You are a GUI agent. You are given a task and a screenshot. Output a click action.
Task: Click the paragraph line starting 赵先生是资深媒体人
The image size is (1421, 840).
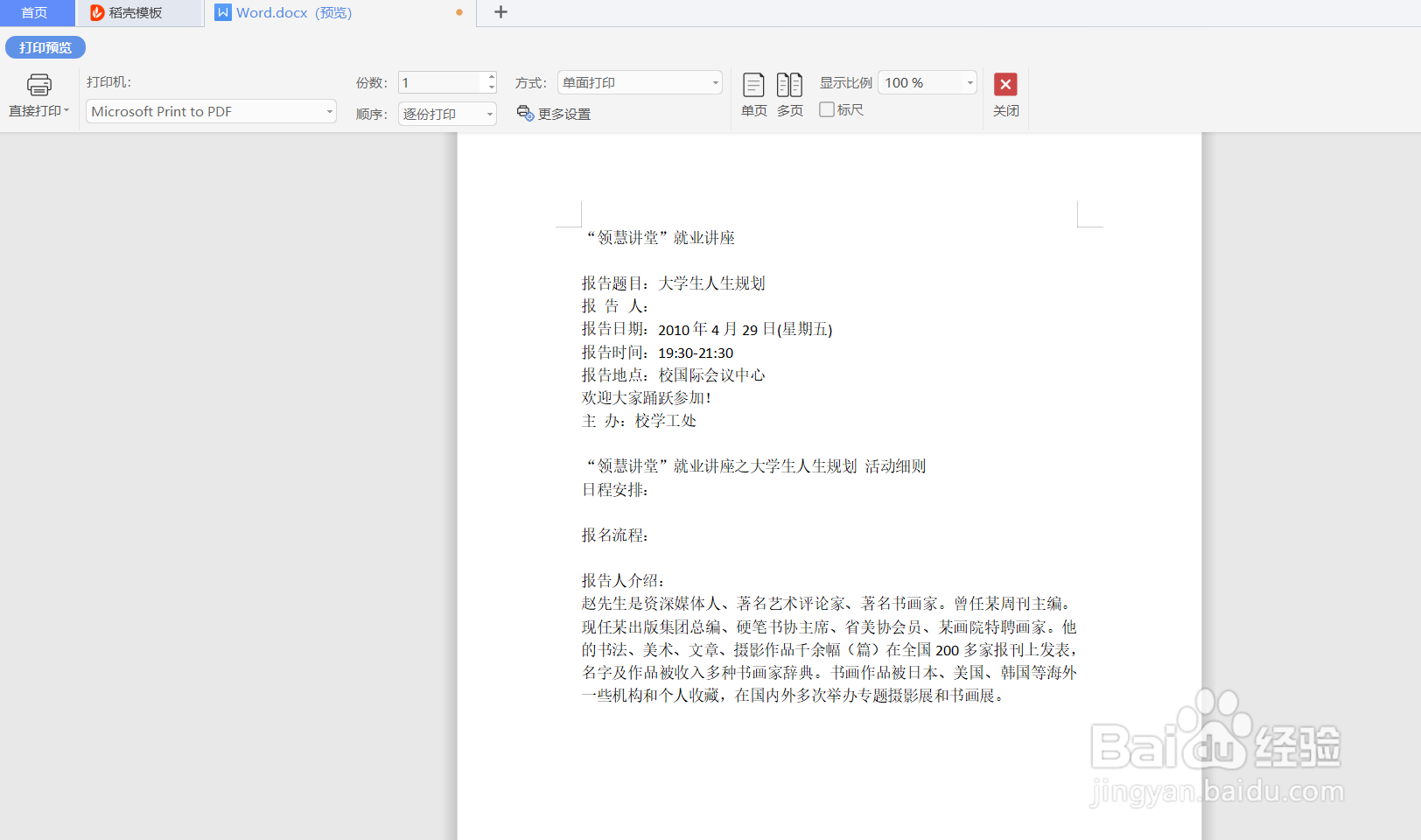pos(827,603)
